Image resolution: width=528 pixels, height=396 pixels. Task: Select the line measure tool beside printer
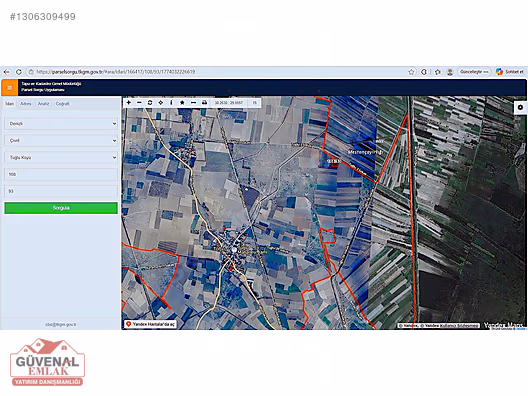(x=193, y=102)
